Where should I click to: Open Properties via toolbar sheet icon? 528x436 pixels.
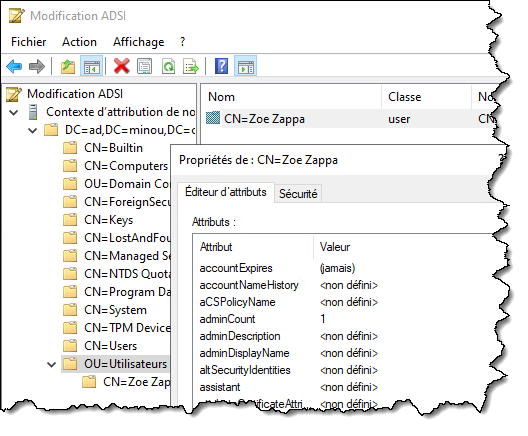click(144, 66)
